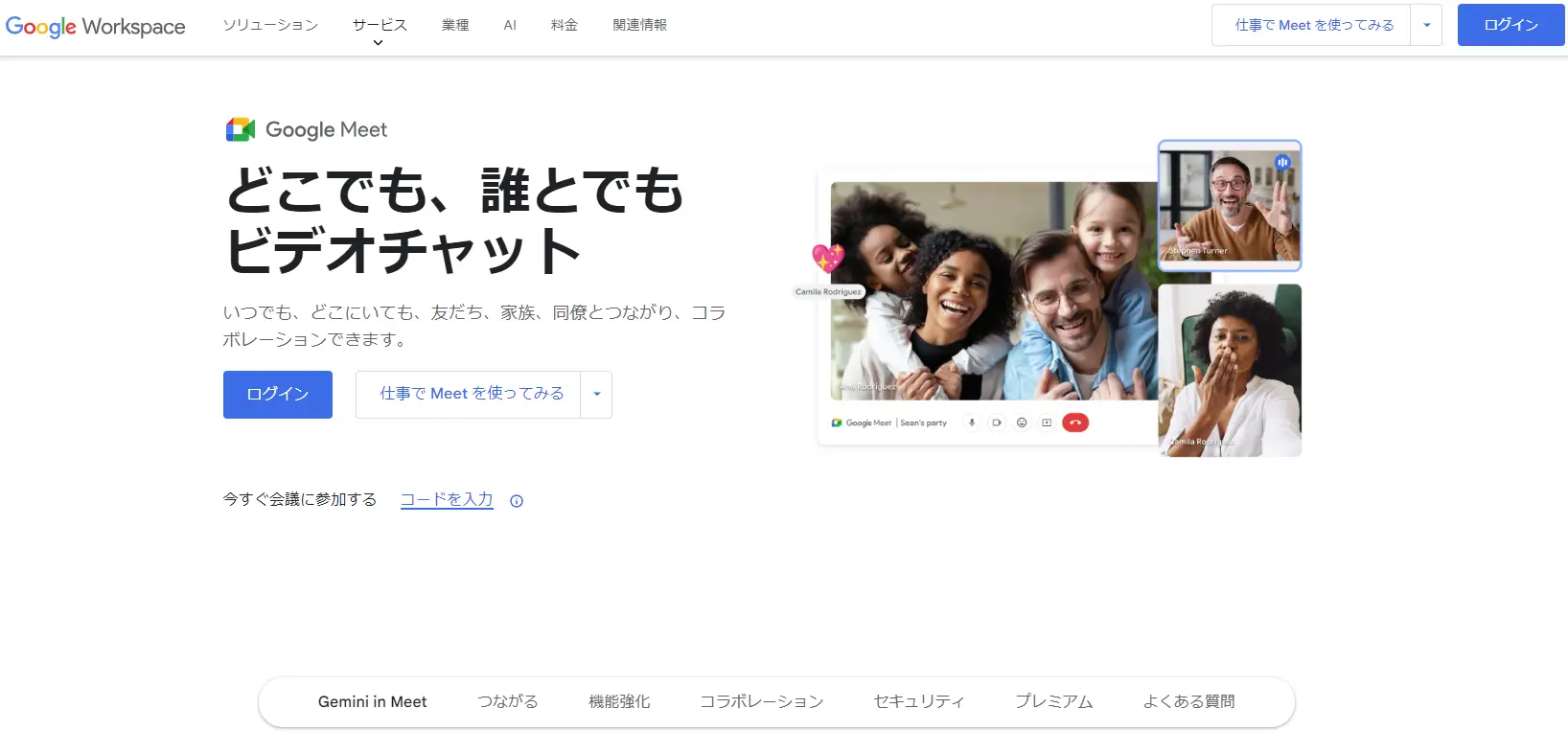Click the blue ログイン button in header
1568x754 pixels.
[x=1510, y=25]
